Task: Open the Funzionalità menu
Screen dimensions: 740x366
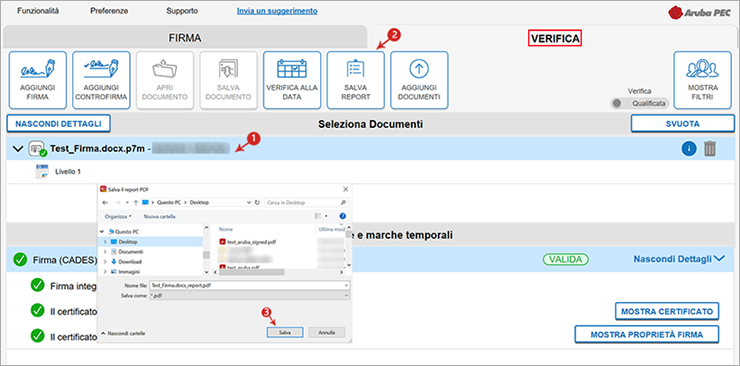Action: (x=38, y=11)
